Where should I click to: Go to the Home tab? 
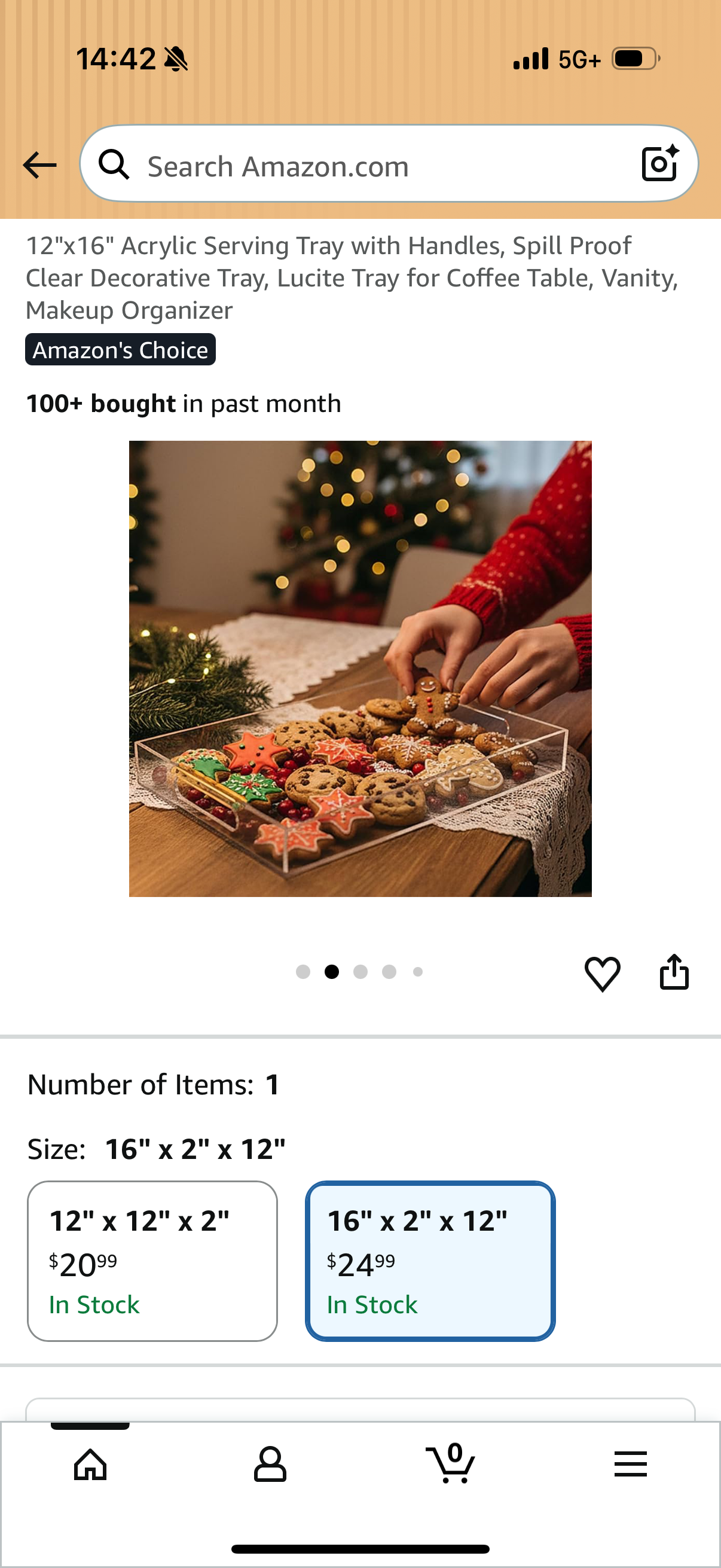tap(90, 1464)
